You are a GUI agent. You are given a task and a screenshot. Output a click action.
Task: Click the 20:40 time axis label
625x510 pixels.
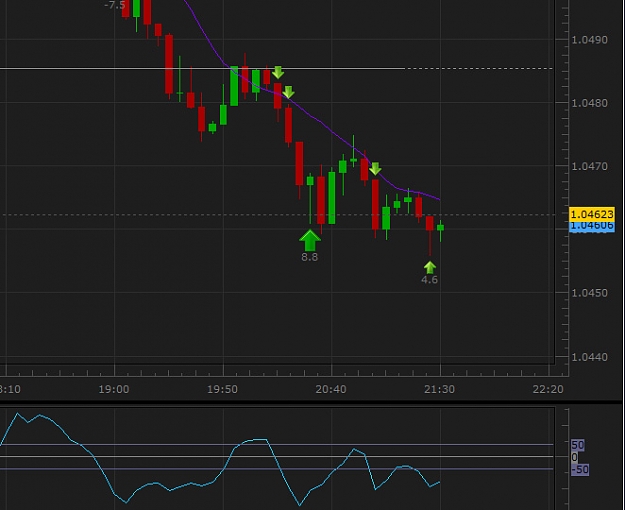tap(331, 389)
